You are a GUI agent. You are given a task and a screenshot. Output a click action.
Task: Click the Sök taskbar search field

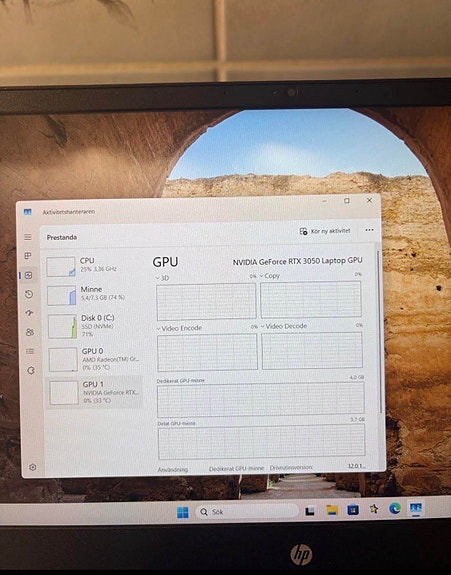coord(247,512)
